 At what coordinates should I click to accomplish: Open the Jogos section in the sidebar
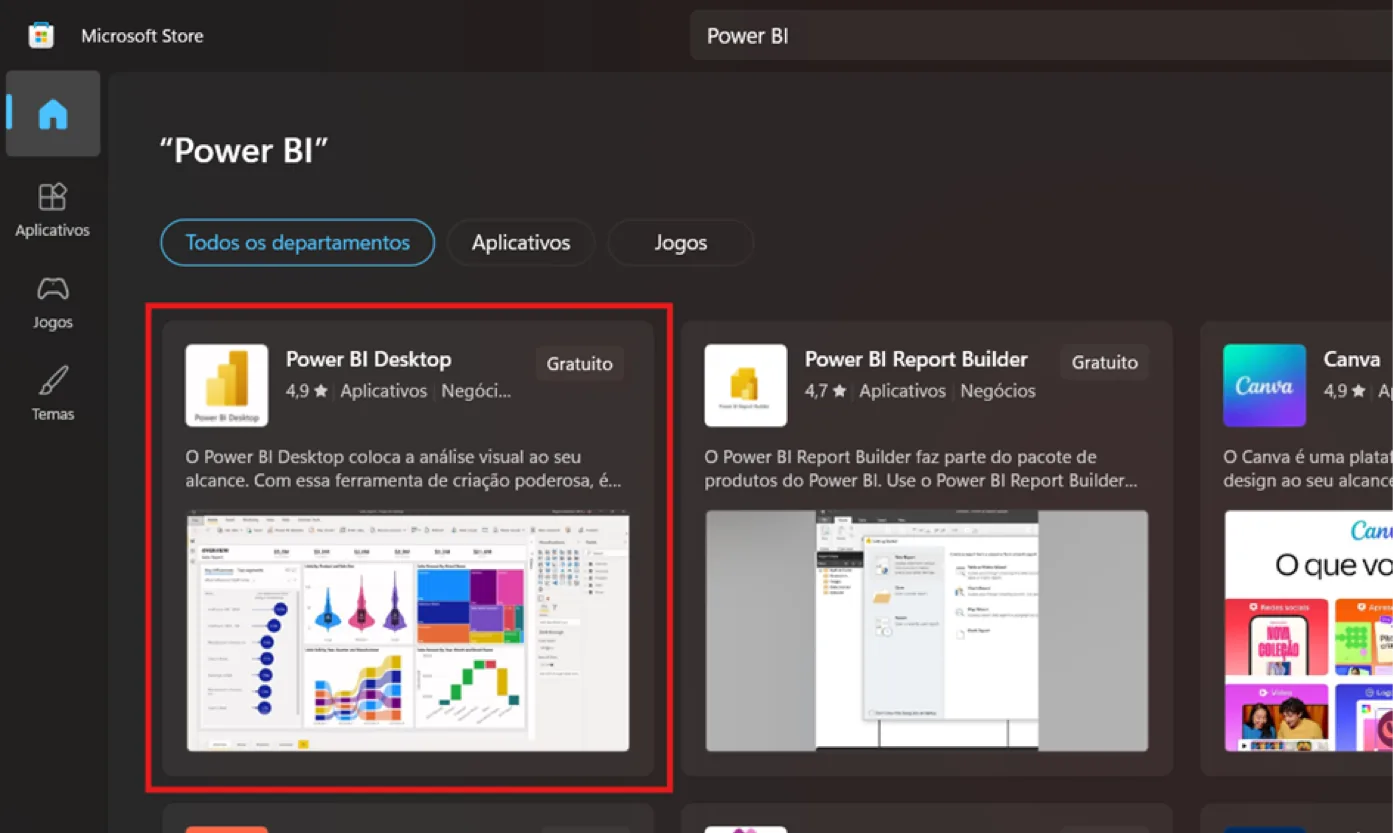click(x=53, y=303)
